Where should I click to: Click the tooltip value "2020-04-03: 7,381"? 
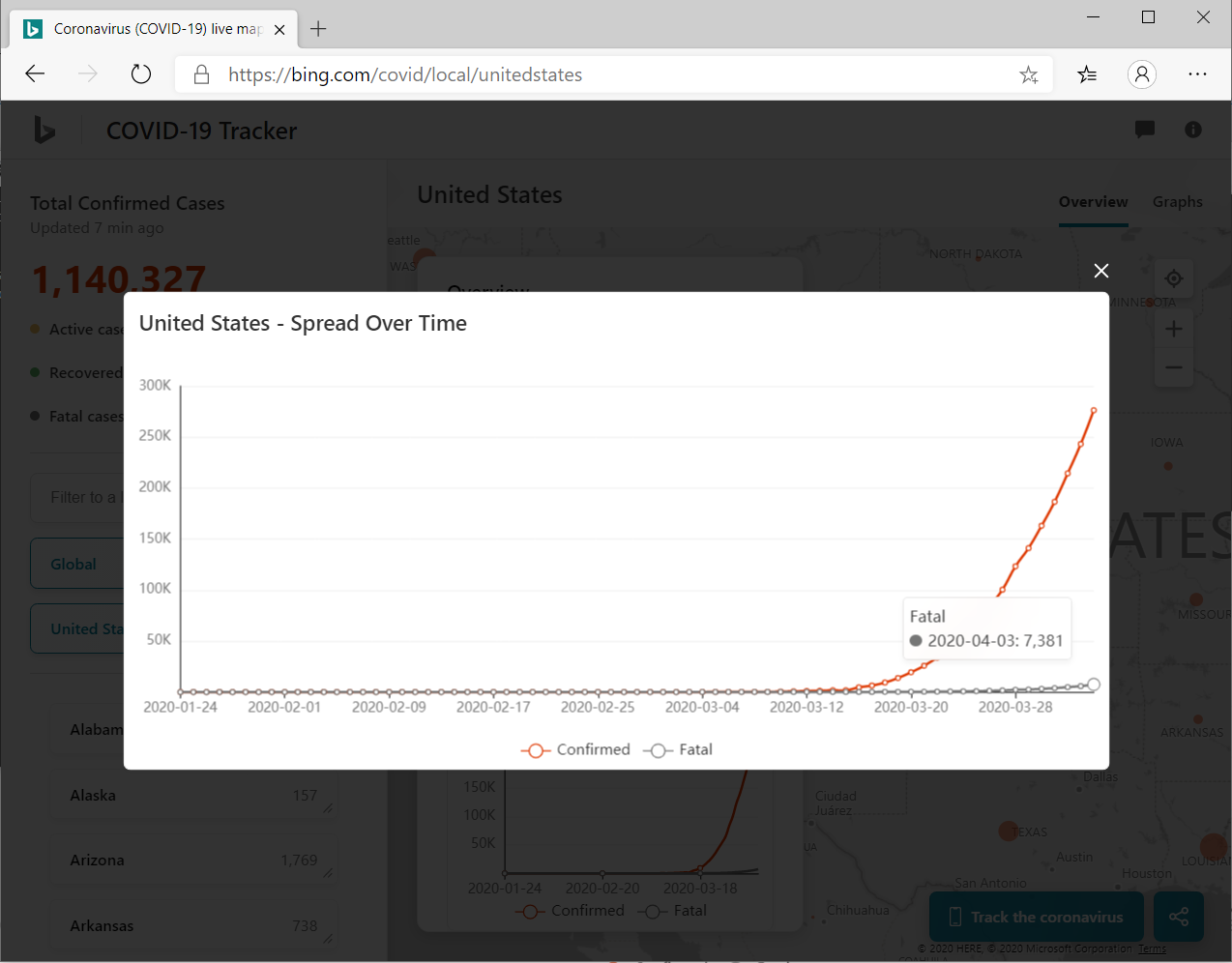coord(995,641)
